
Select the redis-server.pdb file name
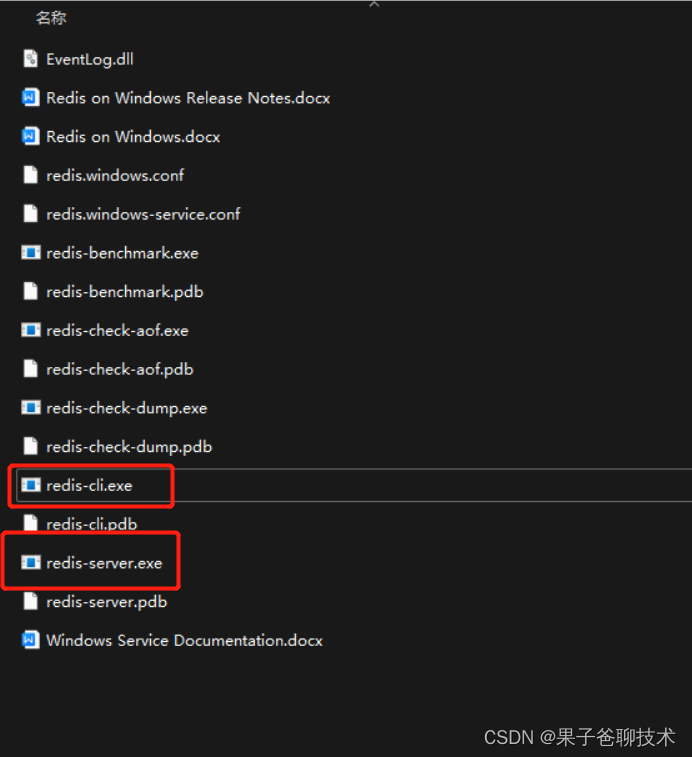click(x=107, y=602)
